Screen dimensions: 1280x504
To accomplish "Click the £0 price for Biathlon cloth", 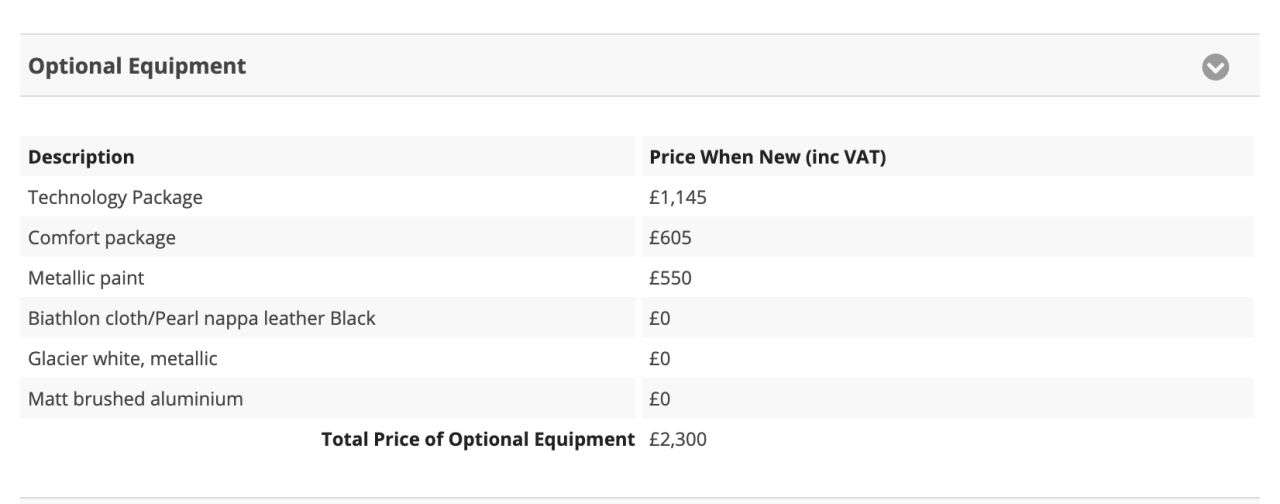I will (x=660, y=319).
